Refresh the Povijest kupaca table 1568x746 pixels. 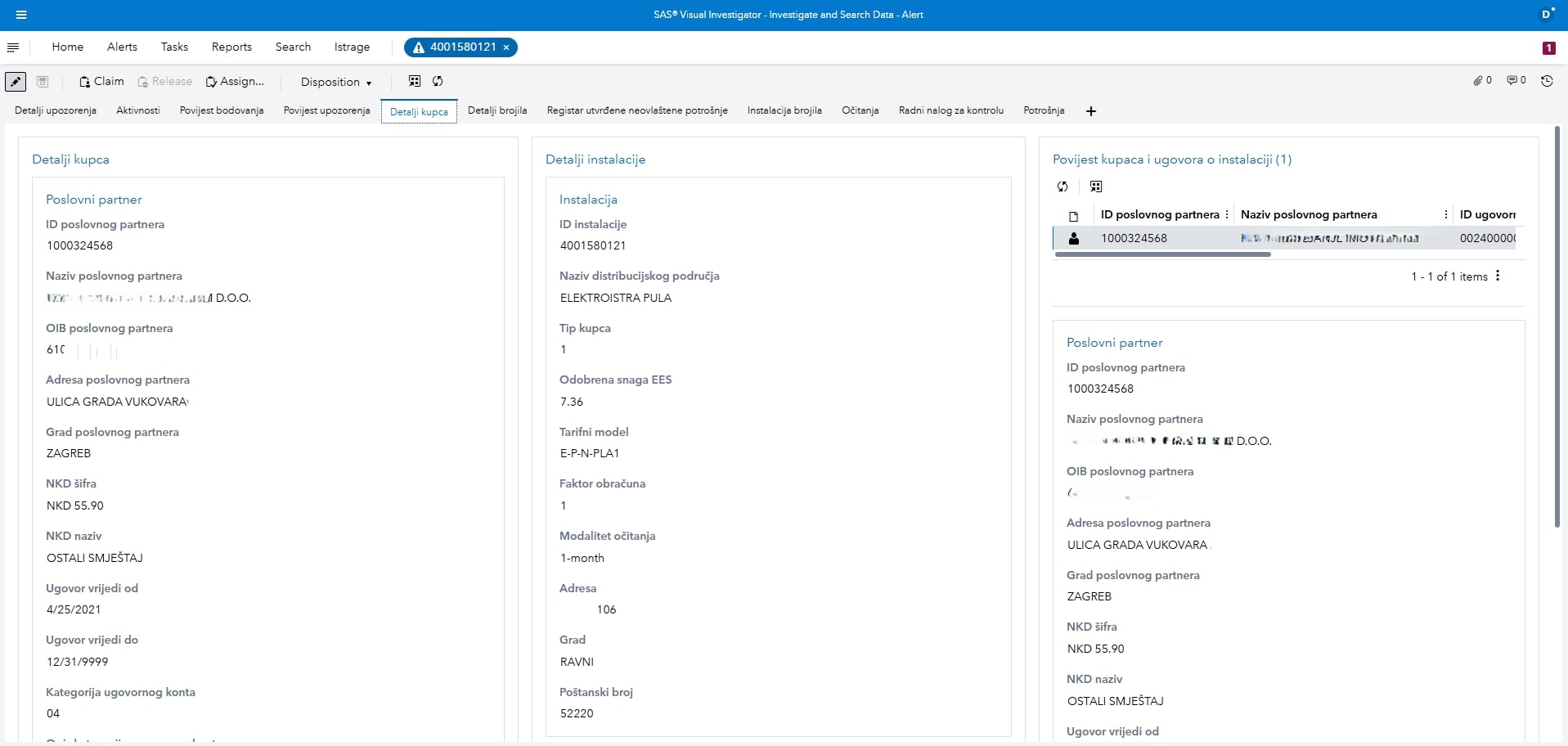coord(1063,186)
